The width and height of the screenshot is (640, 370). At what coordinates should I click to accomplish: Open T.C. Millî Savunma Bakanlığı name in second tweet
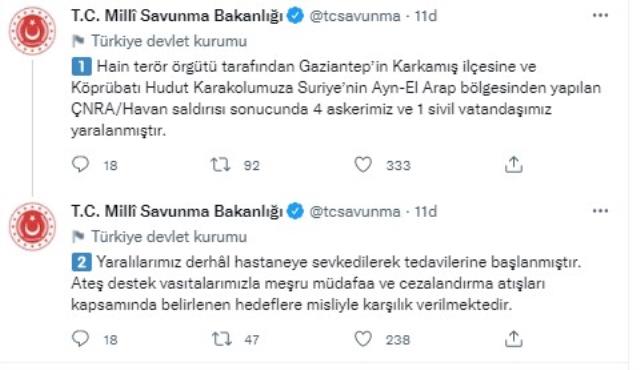177,211
